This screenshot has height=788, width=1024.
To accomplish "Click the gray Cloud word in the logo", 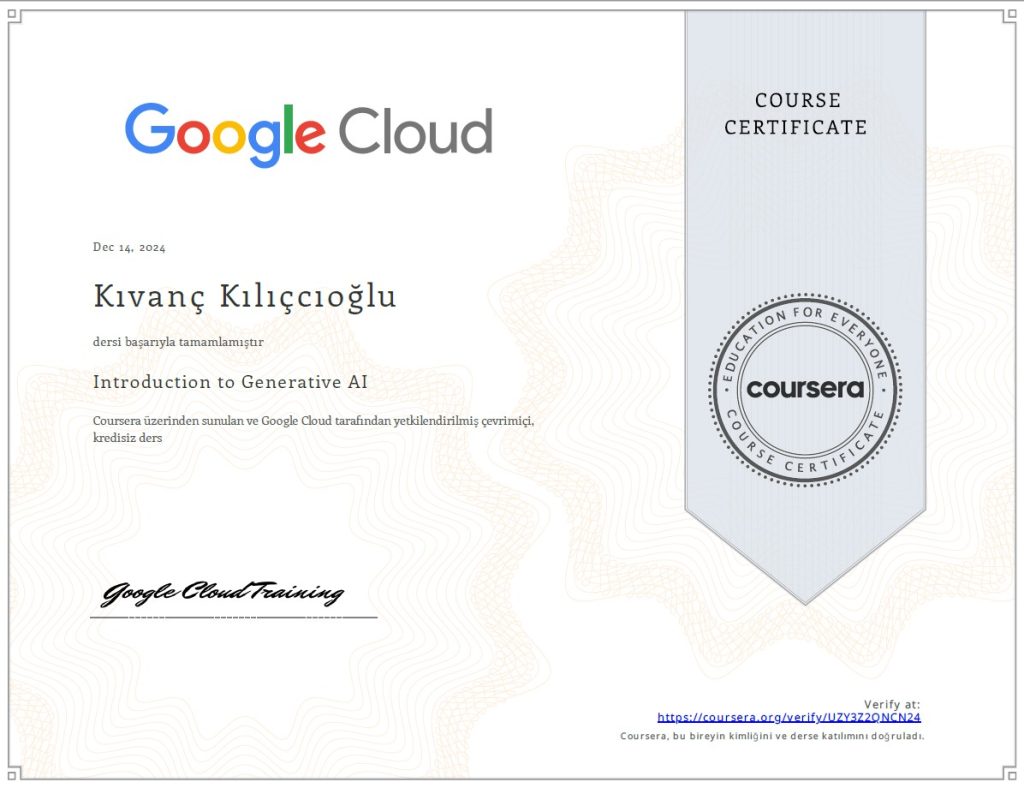I will pos(415,132).
